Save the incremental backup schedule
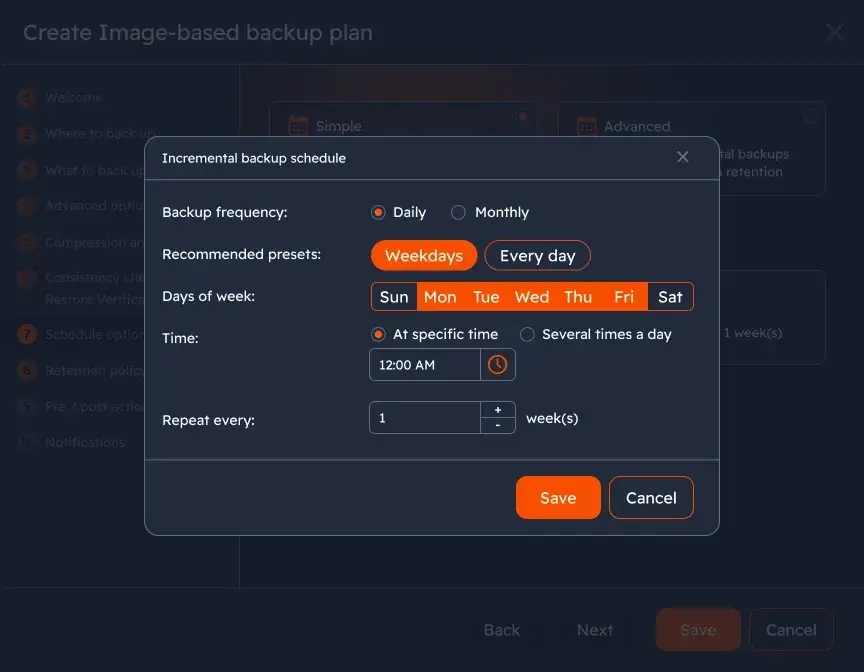This screenshot has width=864, height=672. pyautogui.click(x=558, y=497)
